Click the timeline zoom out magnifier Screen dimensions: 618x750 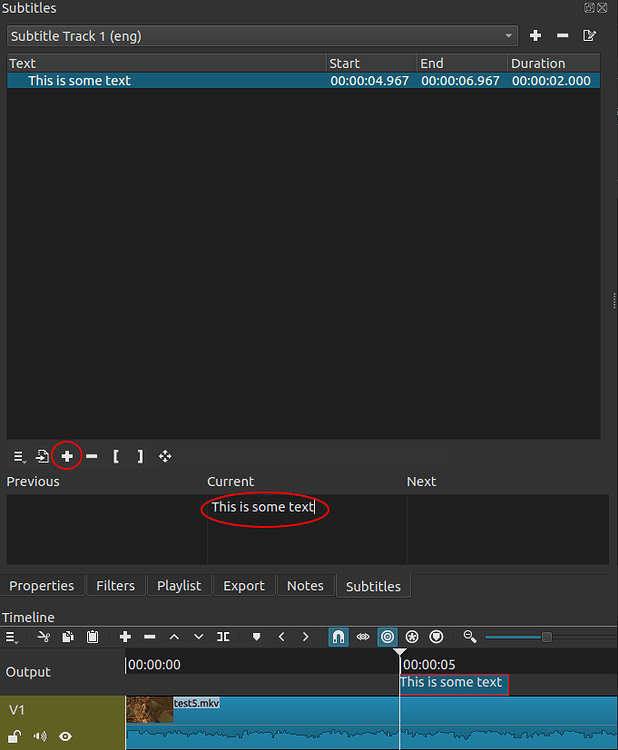(x=470, y=637)
